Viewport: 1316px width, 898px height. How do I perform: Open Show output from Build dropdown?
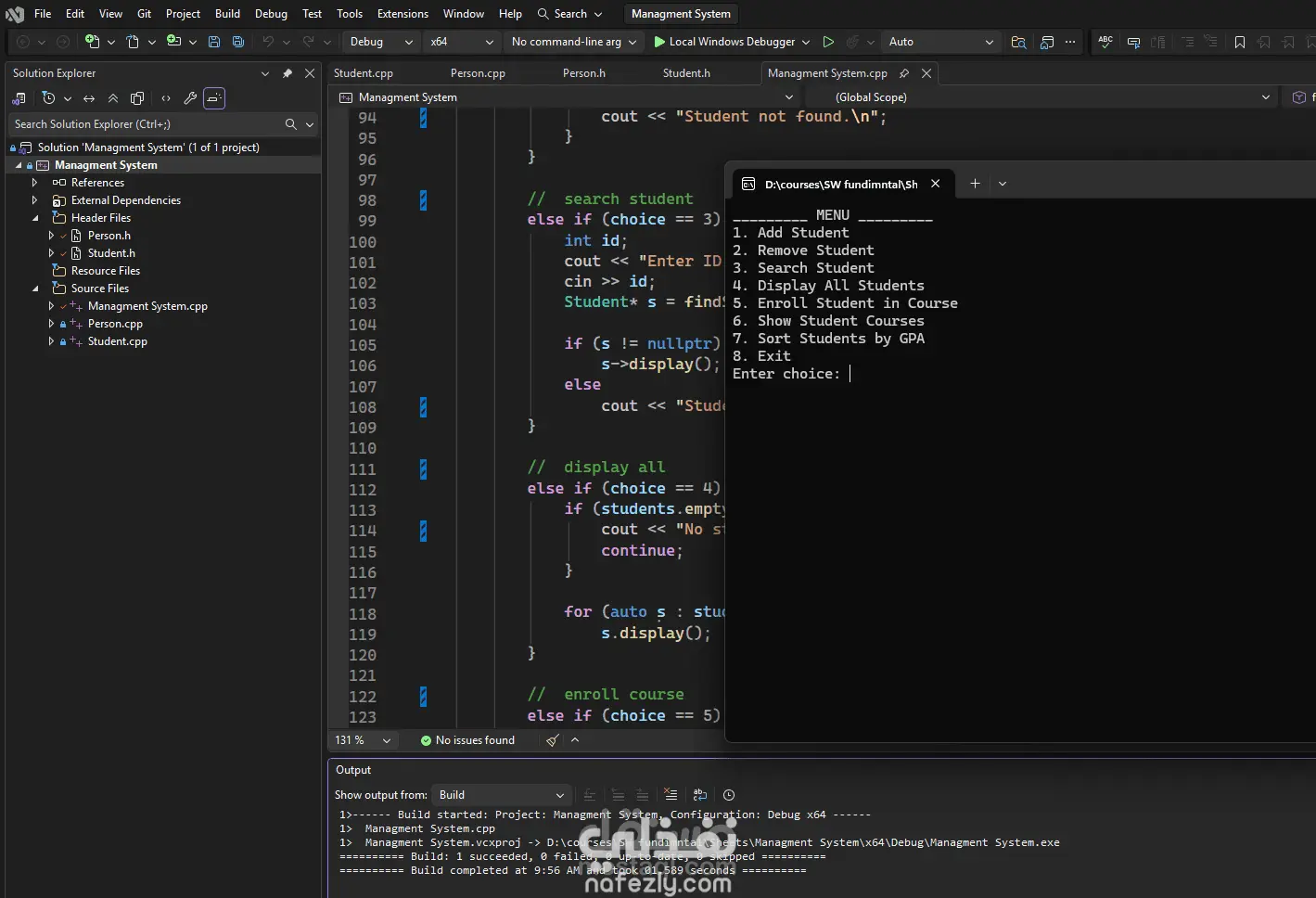click(502, 795)
